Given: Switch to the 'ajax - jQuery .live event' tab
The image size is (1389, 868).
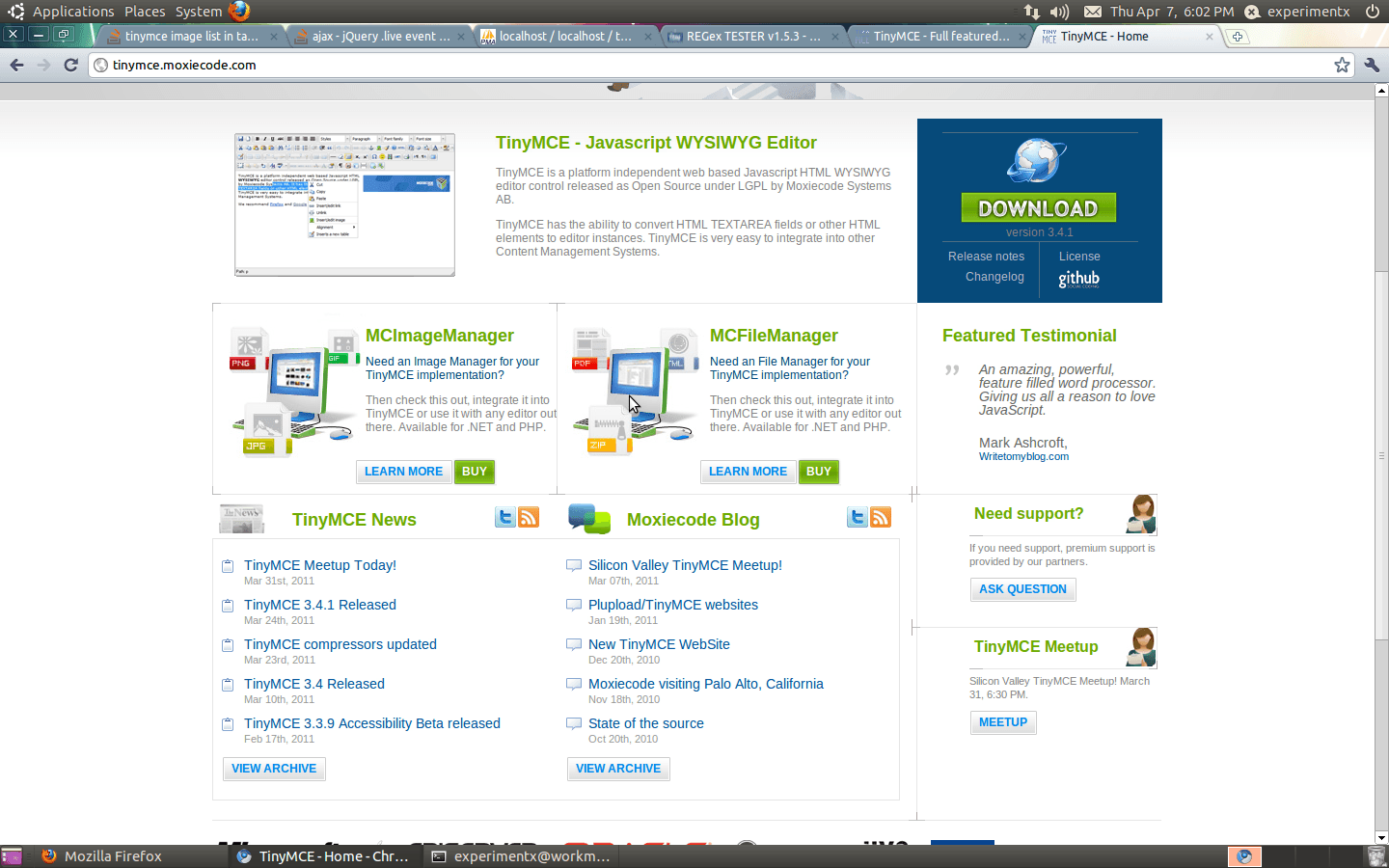Looking at the screenshot, I should click(380, 37).
